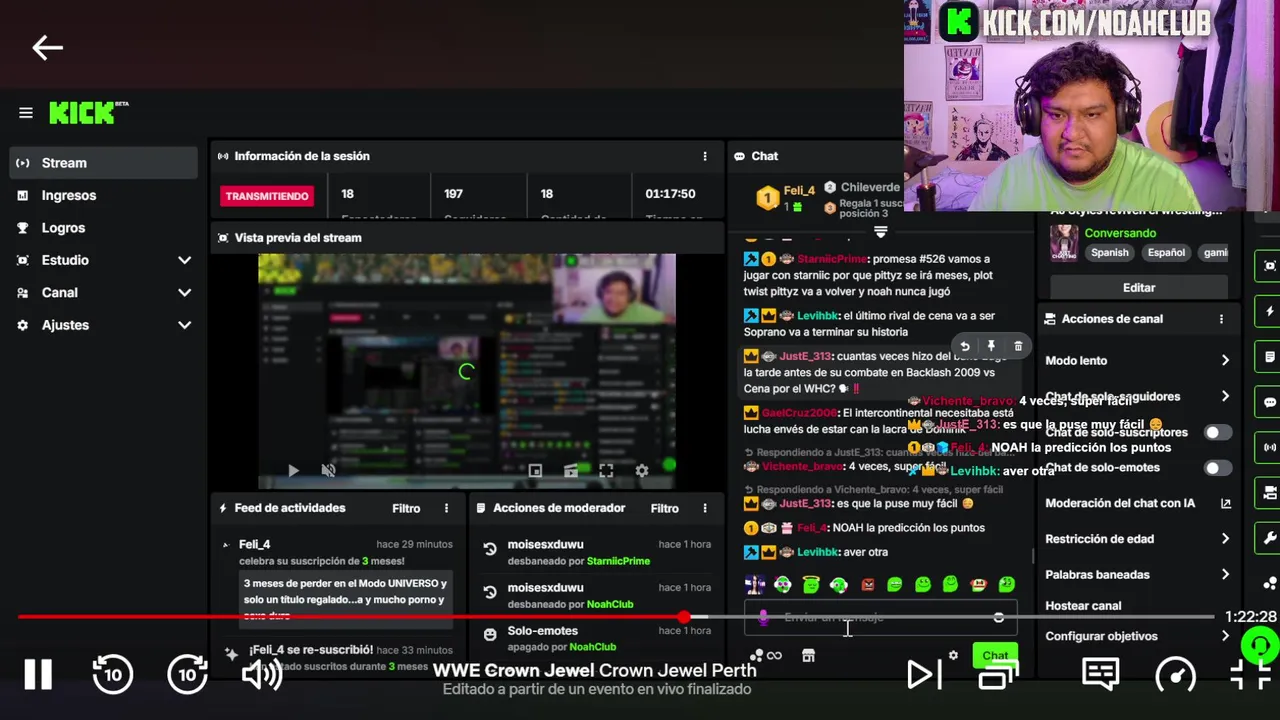Reply to JustE_313's hovered chat message
The image size is (1280, 720).
coord(965,346)
